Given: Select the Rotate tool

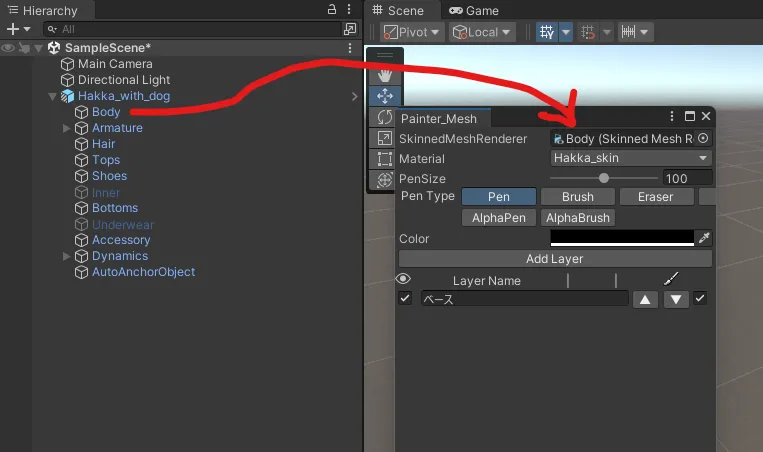Looking at the screenshot, I should point(384,117).
